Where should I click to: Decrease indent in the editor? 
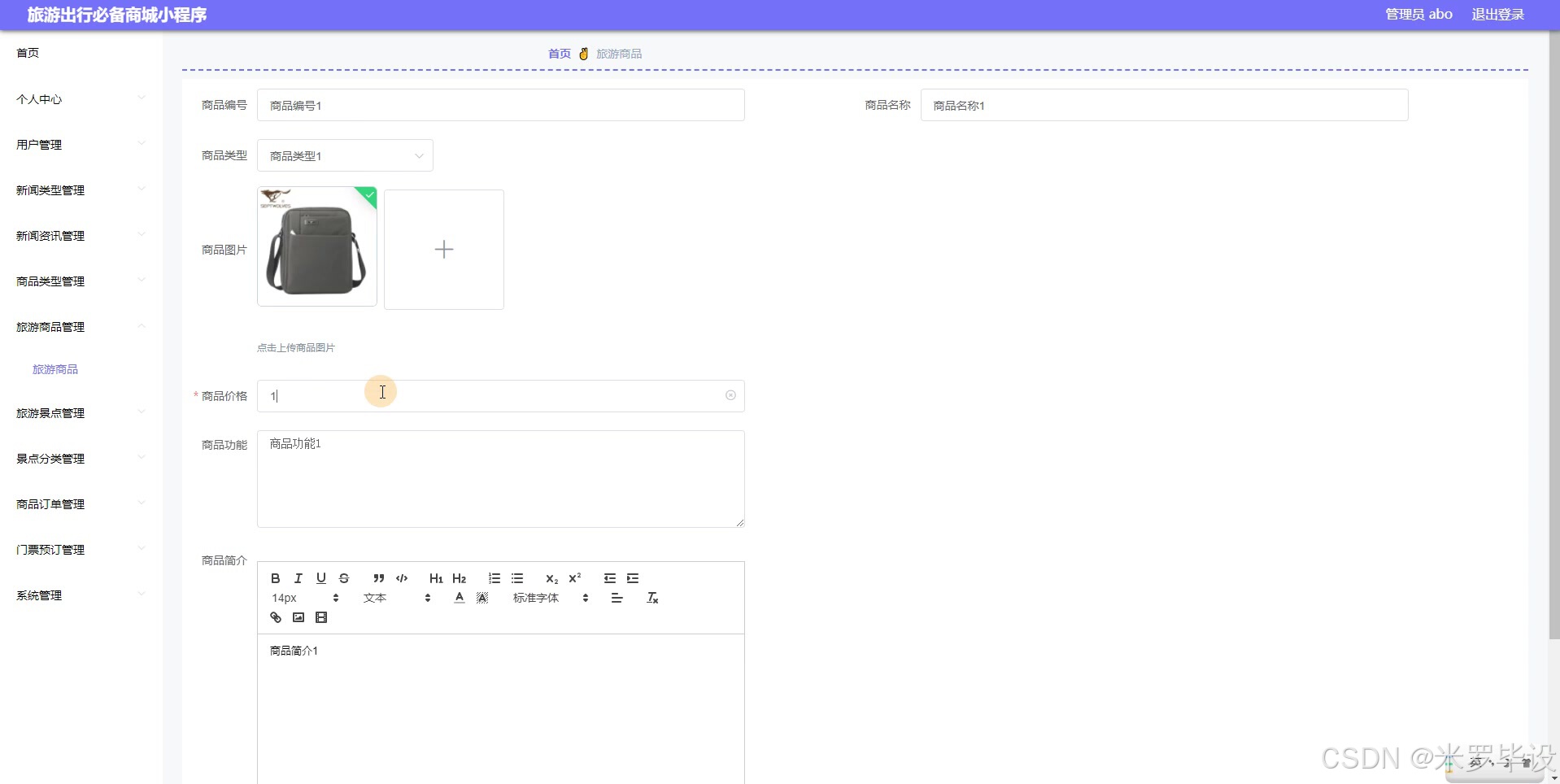[x=609, y=578]
